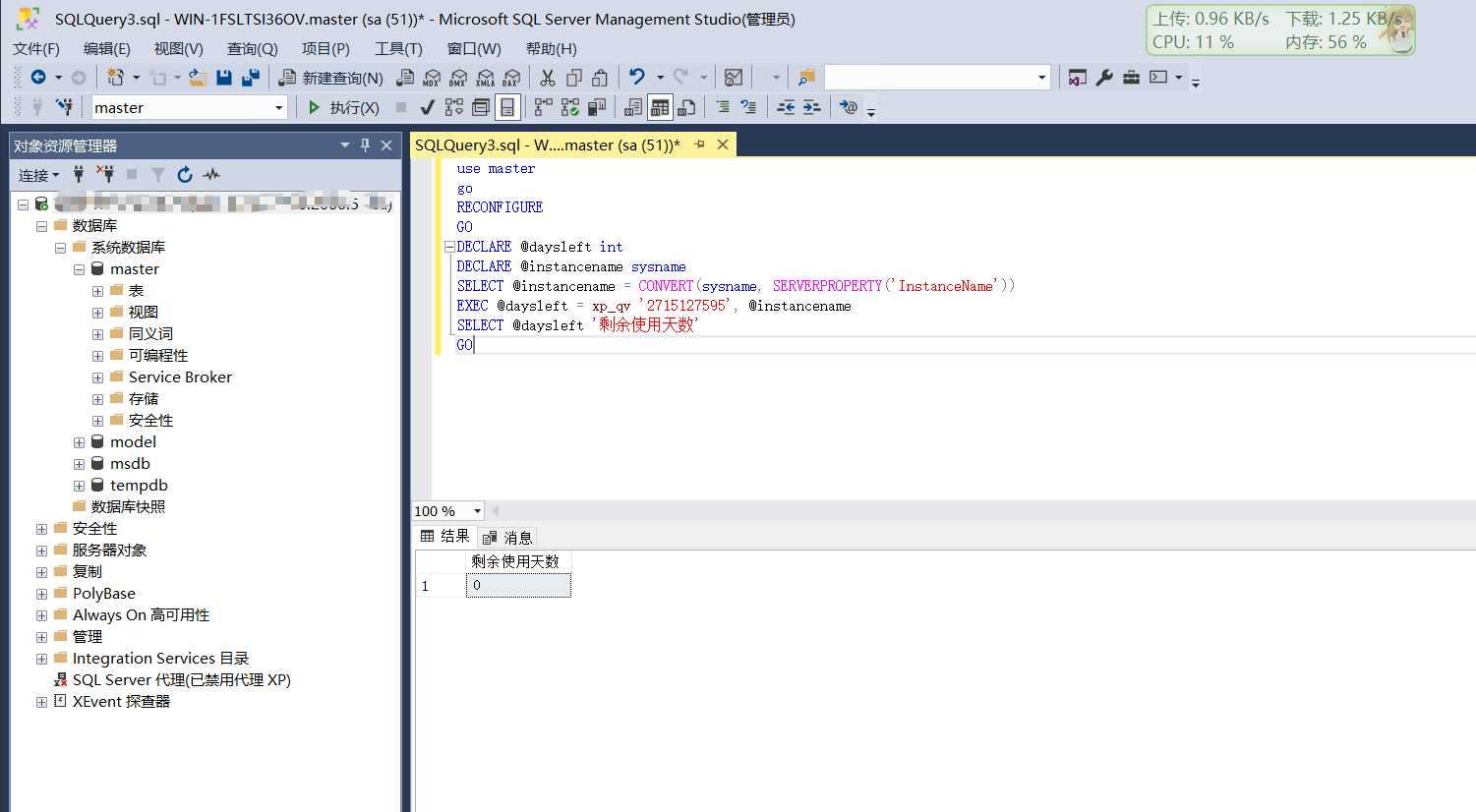1476x812 pixels.
Task: Toggle the pin on SQLQuery3.sql tab
Action: click(x=699, y=145)
